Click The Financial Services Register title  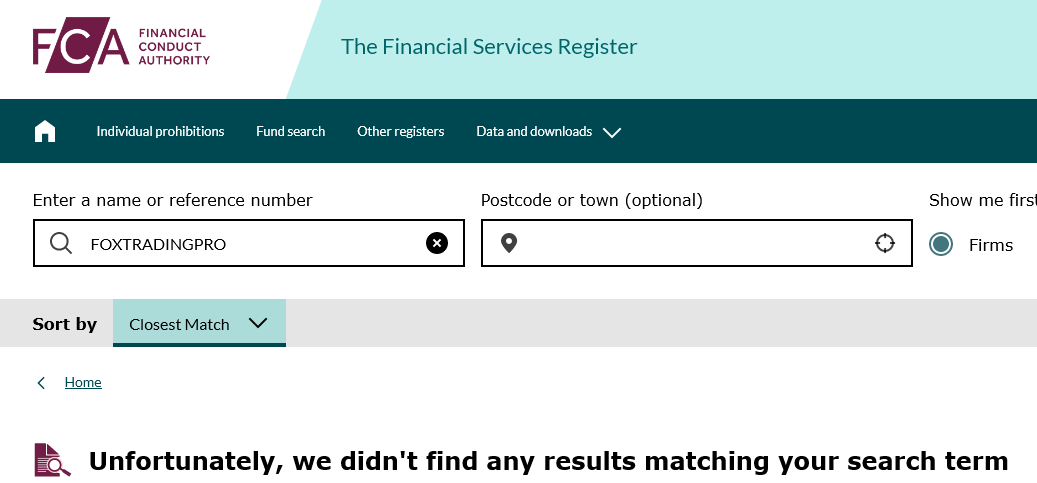click(489, 46)
